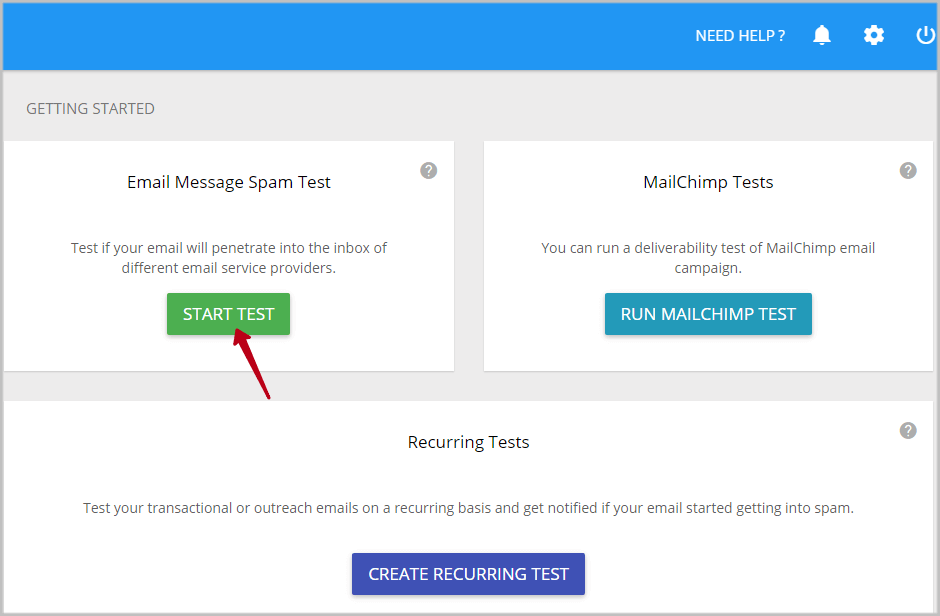The height and width of the screenshot is (616, 940).
Task: Click the 'penetrate into the inbox' description text
Action: point(228,258)
